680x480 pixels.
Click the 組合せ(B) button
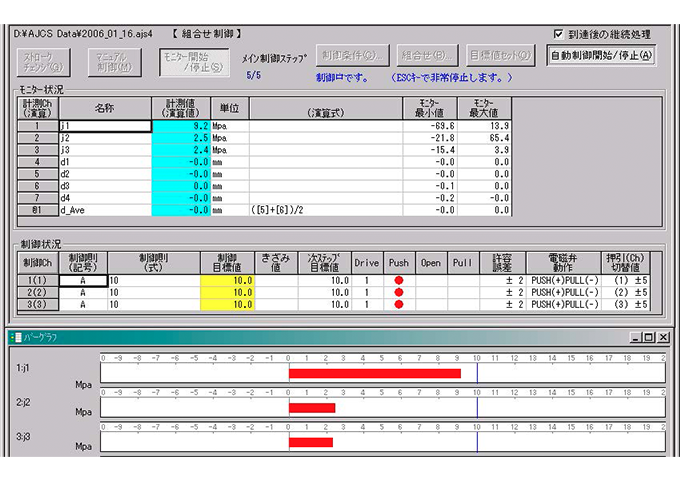click(x=427, y=56)
